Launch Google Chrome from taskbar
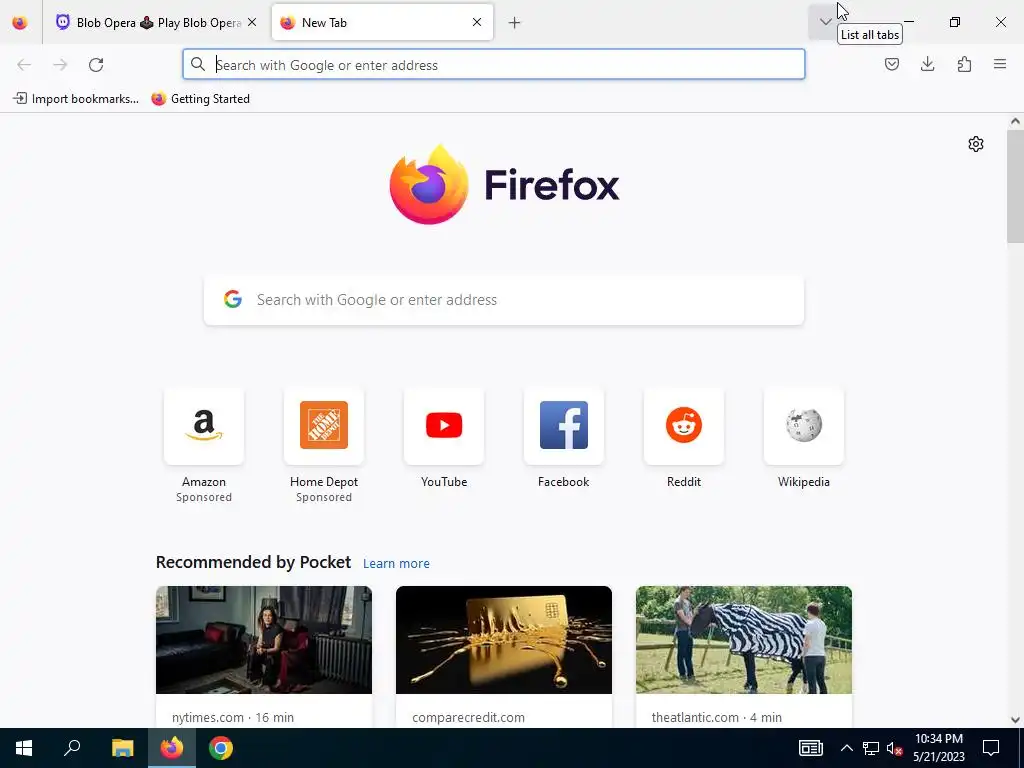1024x768 pixels. tap(221, 748)
